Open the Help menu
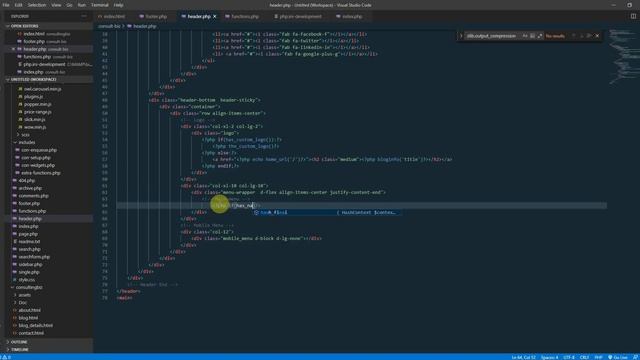Image resolution: width=640 pixels, height=360 pixels. (x=118, y=5)
